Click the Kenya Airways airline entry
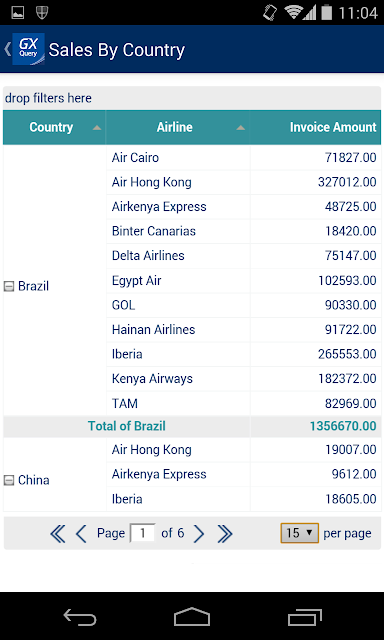Viewport: 384px width, 640px height. 152,379
